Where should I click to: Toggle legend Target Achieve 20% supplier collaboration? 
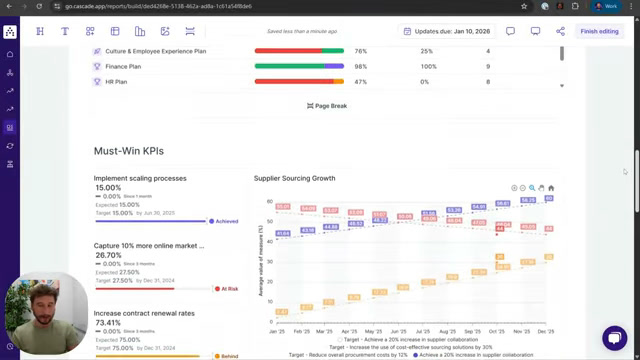click(x=407, y=340)
